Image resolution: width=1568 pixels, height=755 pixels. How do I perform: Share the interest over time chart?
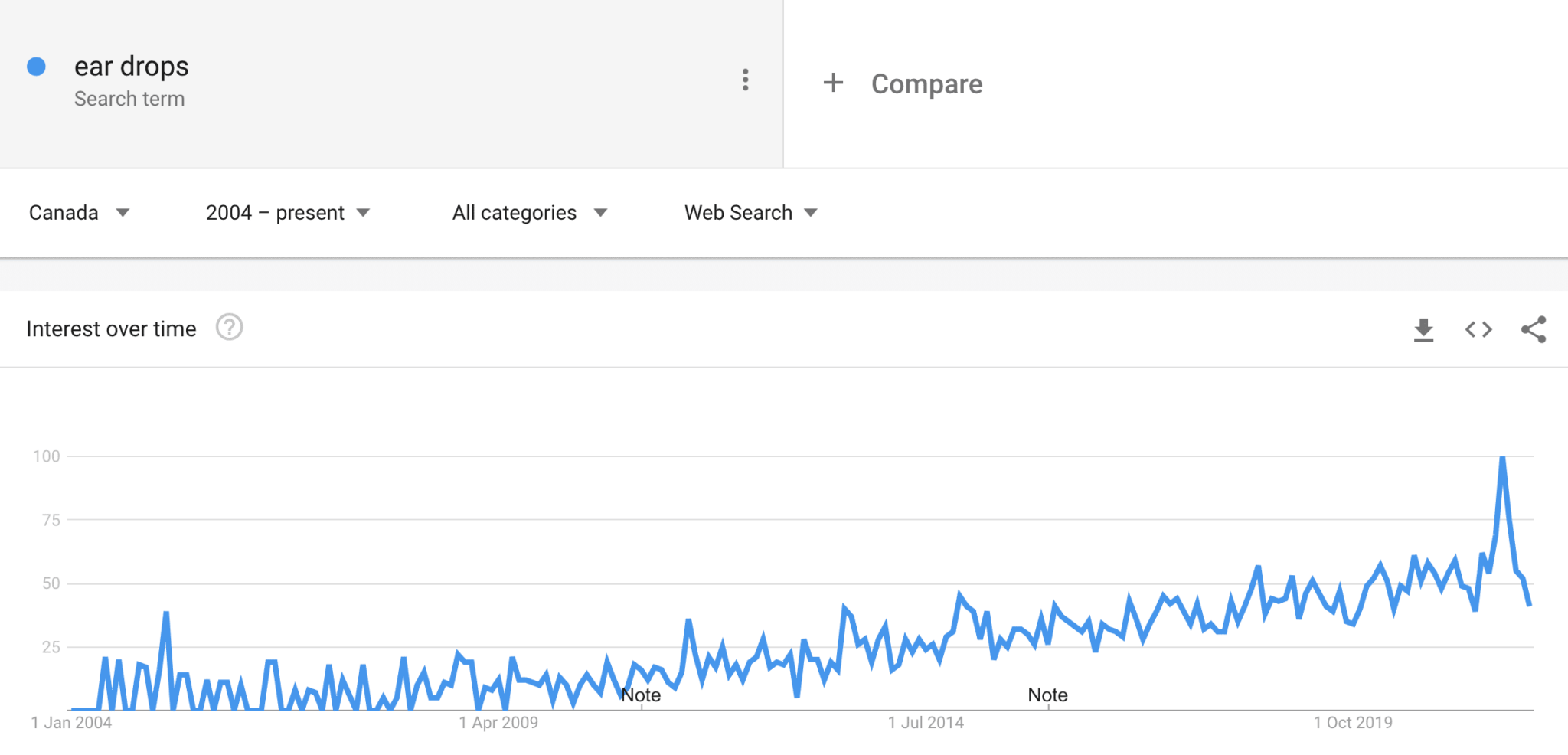pos(1534,330)
